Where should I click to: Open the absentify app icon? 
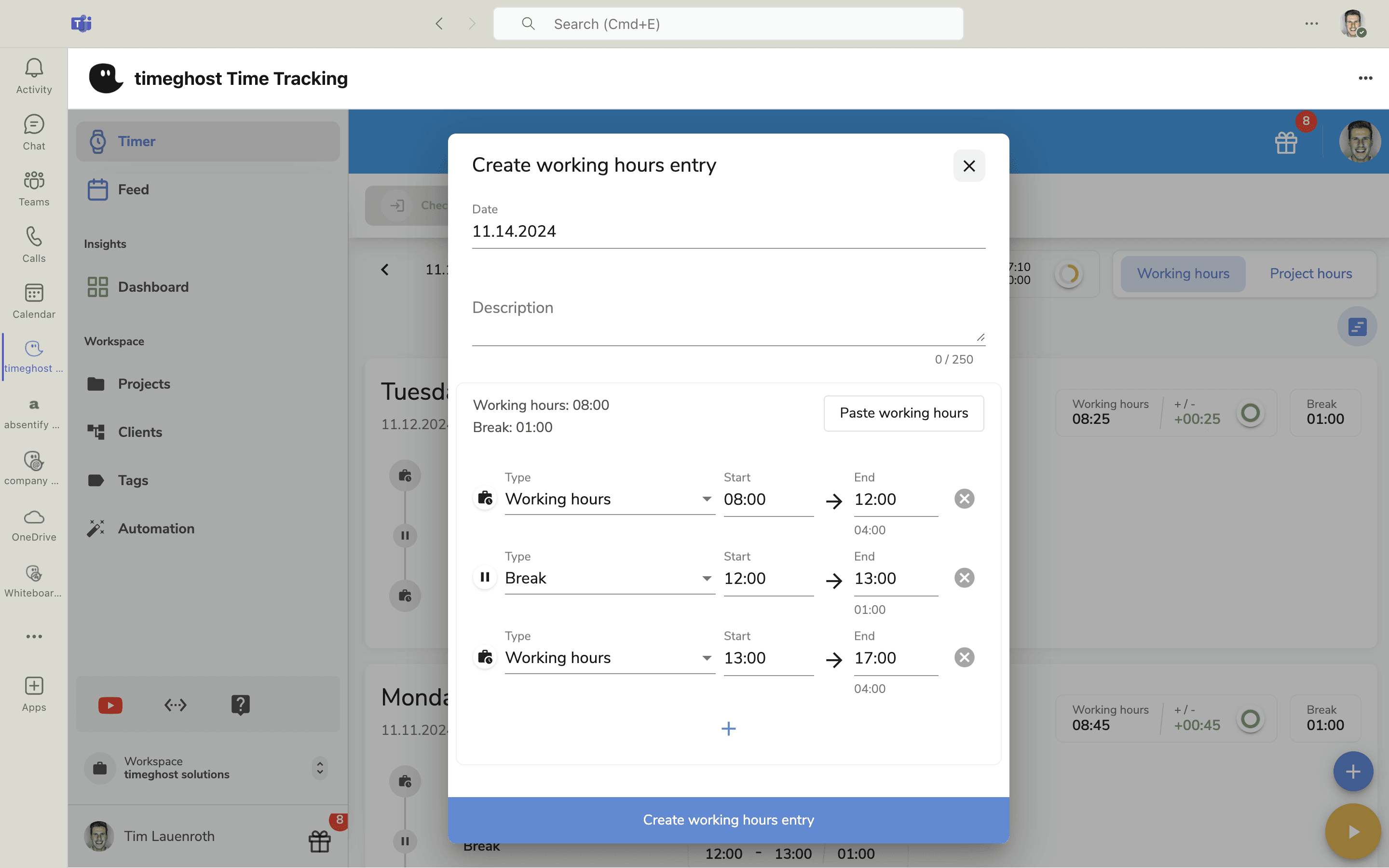coord(34,413)
